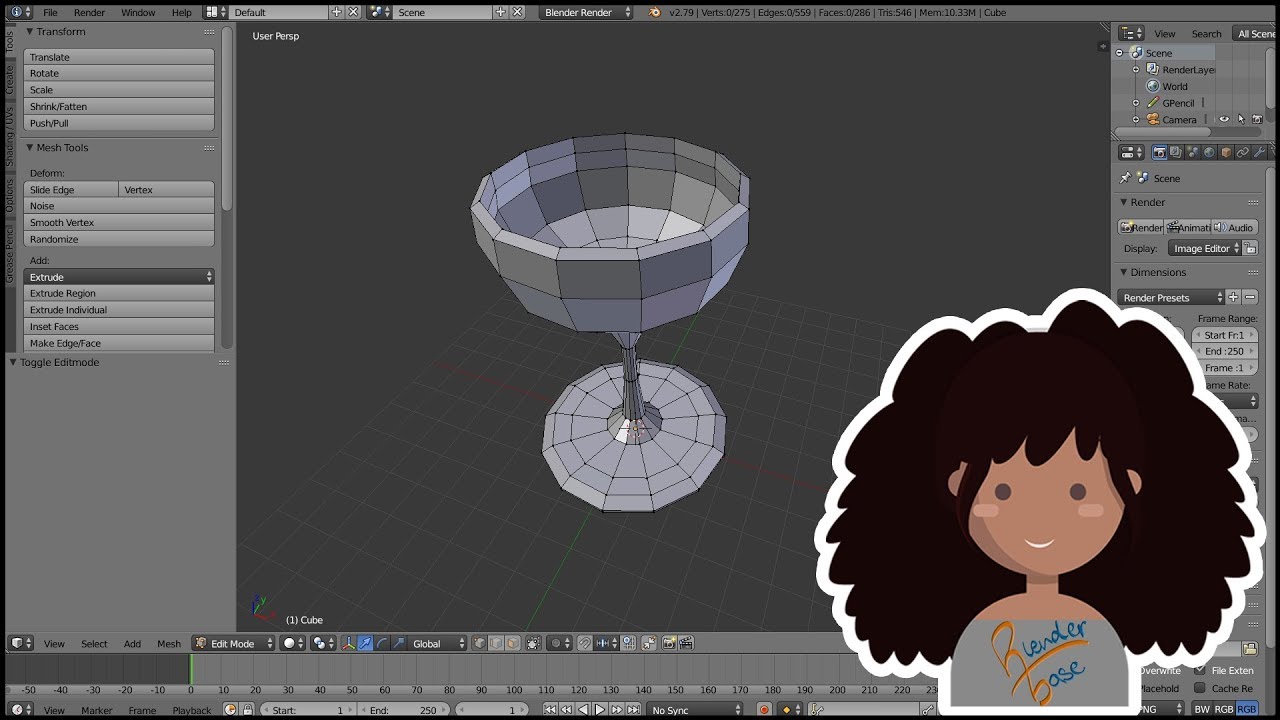Click OpenGL render image camera icon
The width and height of the screenshot is (1280, 720).
pyautogui.click(x=669, y=643)
